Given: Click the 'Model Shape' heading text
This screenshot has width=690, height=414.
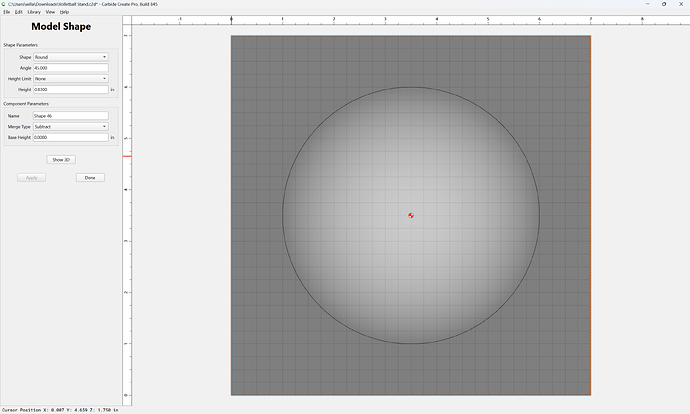Looking at the screenshot, I should click(61, 27).
